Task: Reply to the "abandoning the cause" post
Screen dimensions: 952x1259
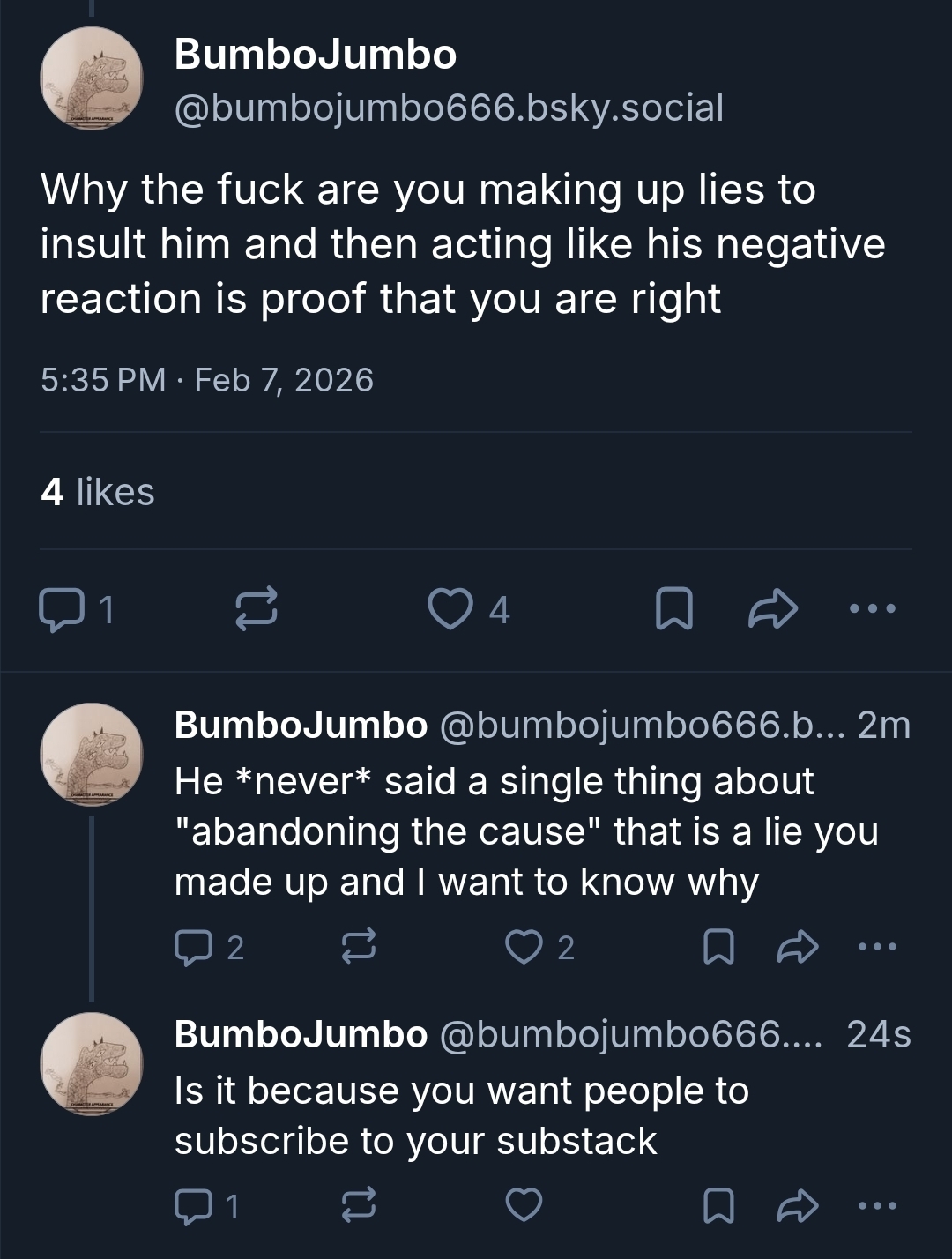Action: click(191, 947)
